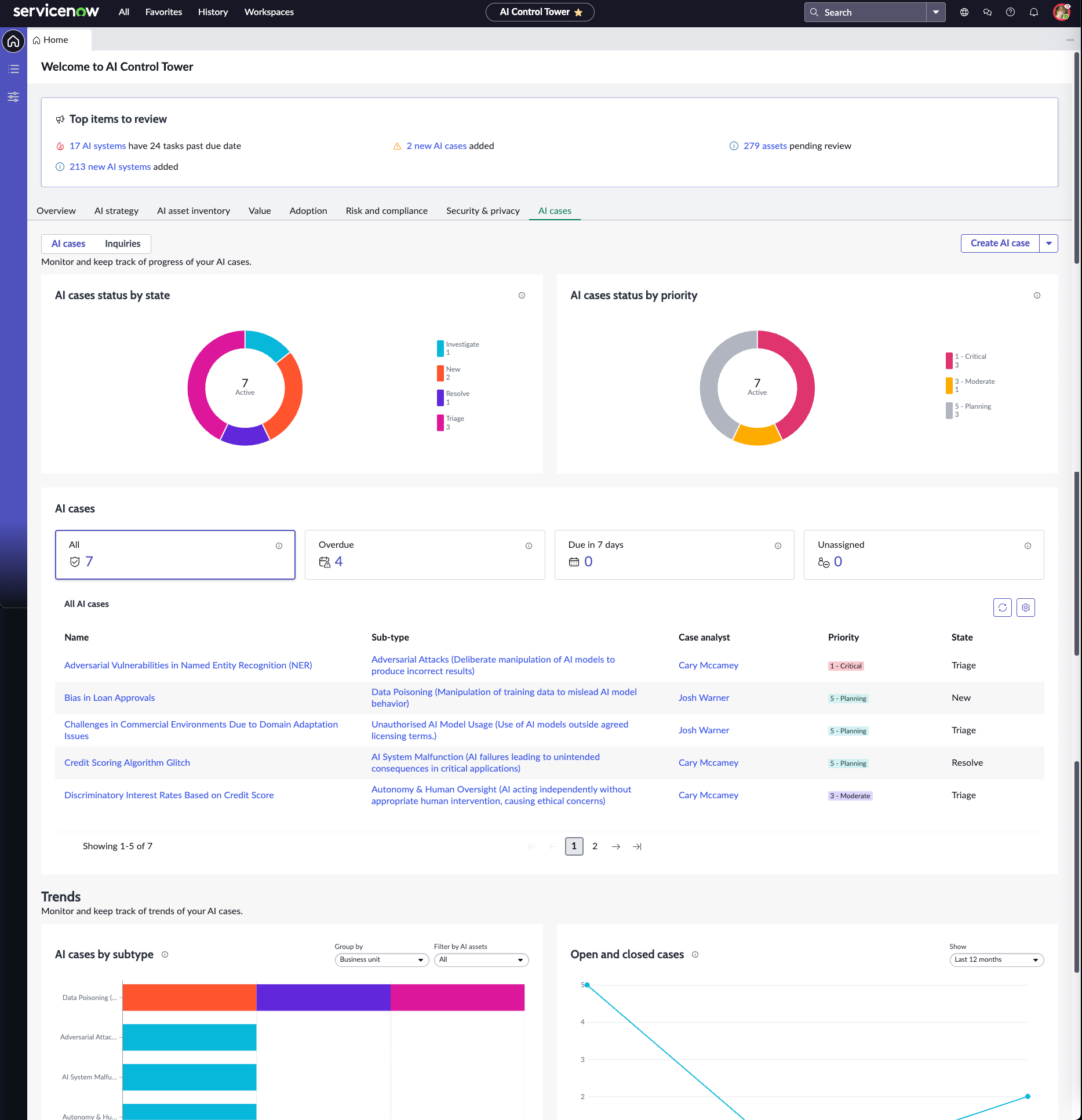This screenshot has height=1120, width=1082.
Task: Open the home icon in the sidebar
Action: coord(13,41)
